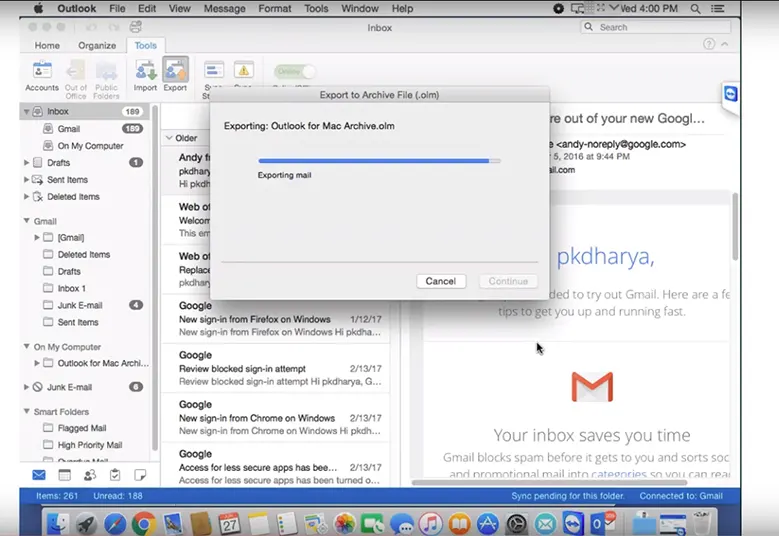Viewport: 779px width, 536px height.
Task: Click the Continue button in the export dialog
Action: coord(508,281)
